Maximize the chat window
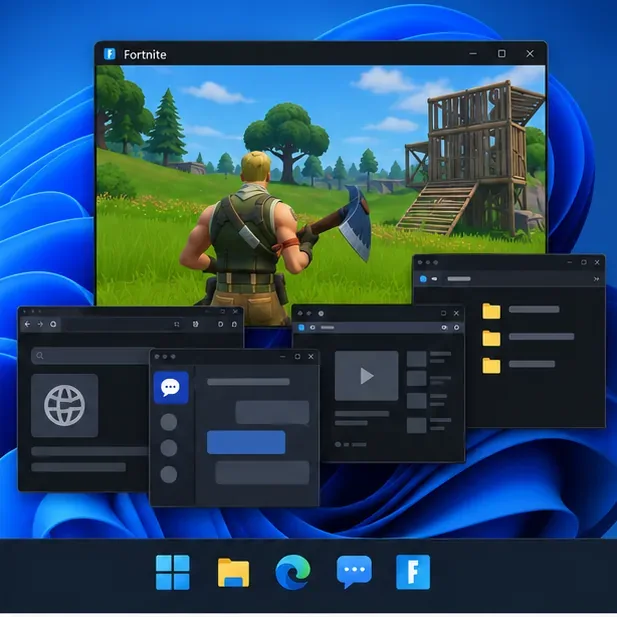The height and width of the screenshot is (617, 617). [297, 357]
